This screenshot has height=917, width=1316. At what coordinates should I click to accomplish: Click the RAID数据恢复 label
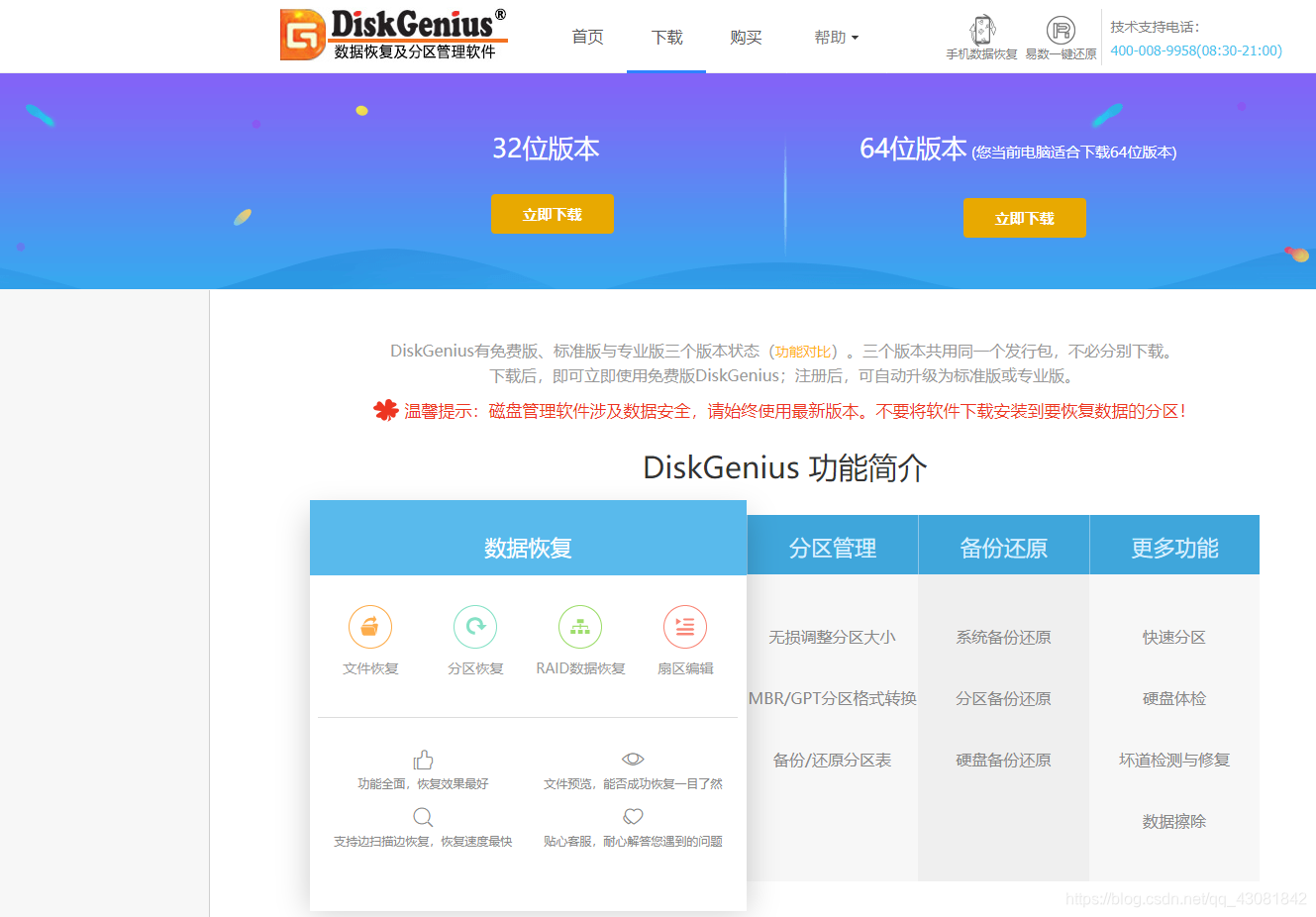tap(580, 668)
